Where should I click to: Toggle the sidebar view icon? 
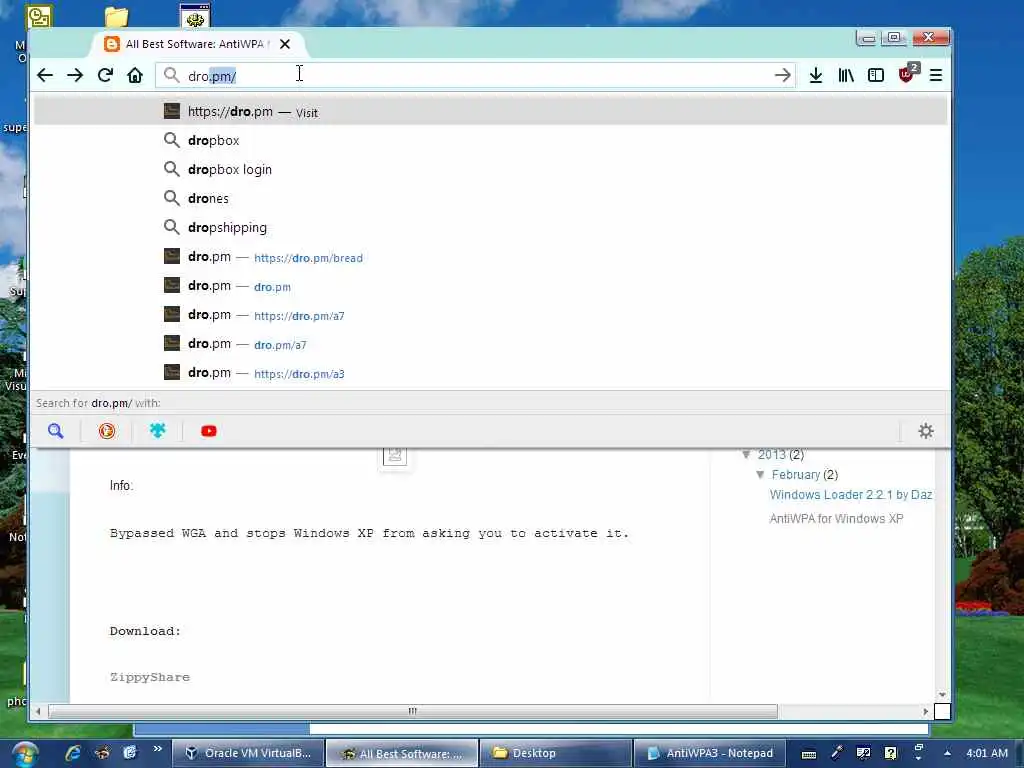(876, 75)
